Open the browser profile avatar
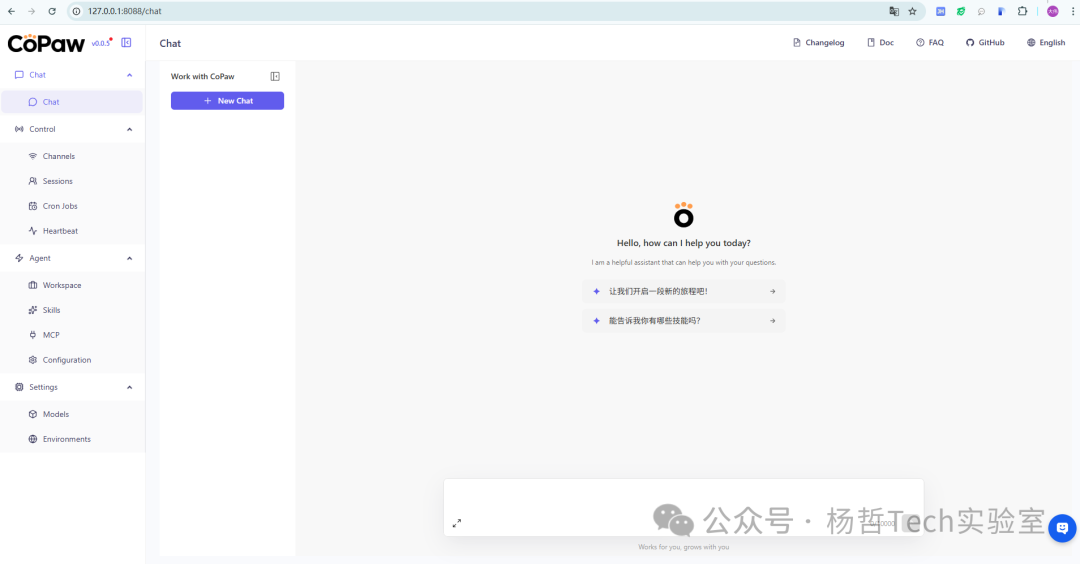Screen dimensions: 1080x564 point(1052,11)
